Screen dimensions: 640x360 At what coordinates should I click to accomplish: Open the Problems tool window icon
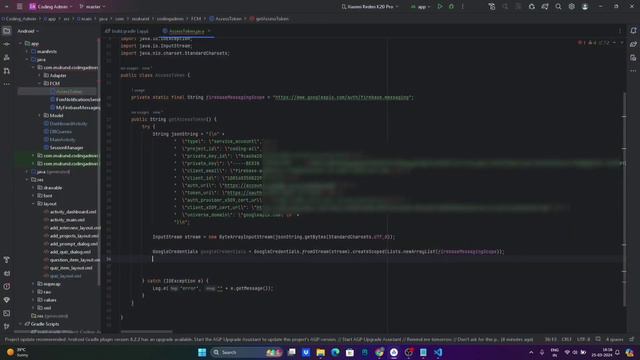tap(7, 287)
